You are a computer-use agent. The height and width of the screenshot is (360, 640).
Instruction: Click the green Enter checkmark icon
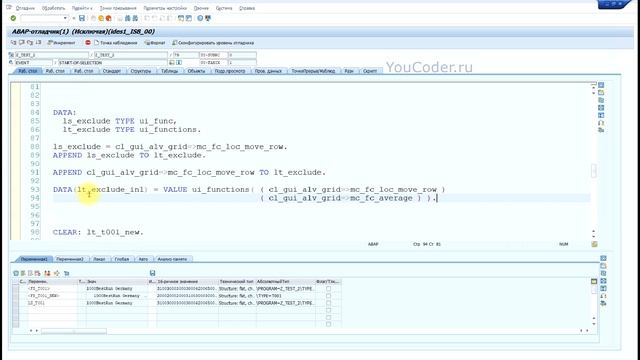click(x=13, y=18)
